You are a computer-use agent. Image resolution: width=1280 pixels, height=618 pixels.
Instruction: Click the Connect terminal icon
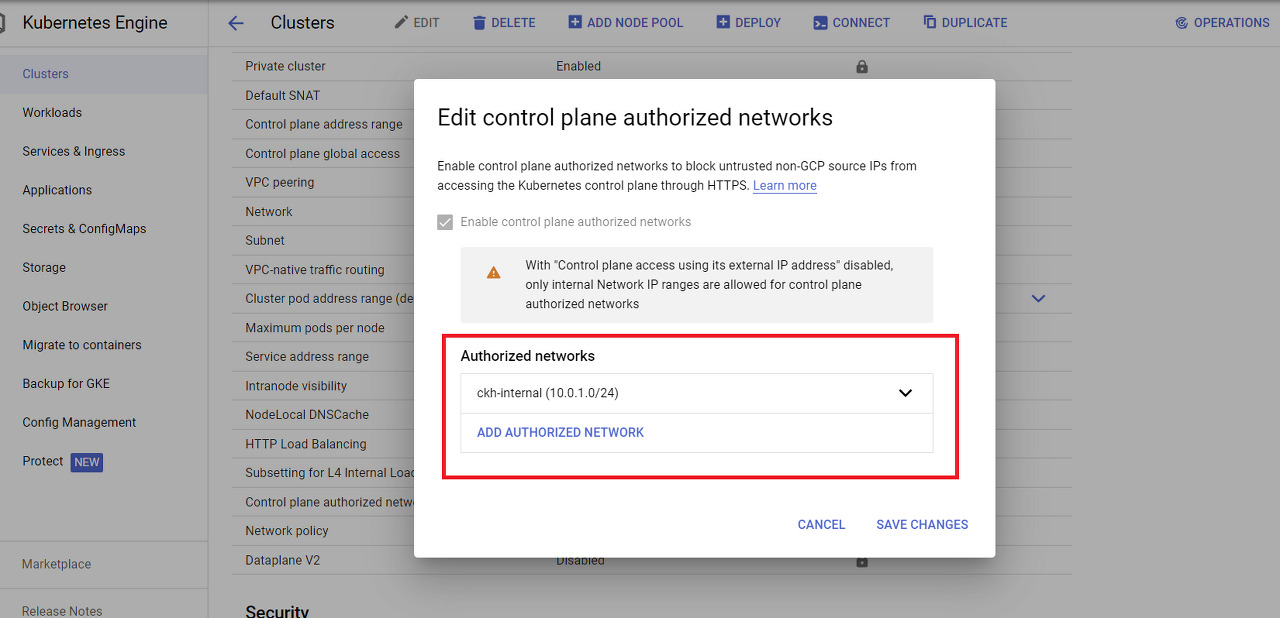(x=820, y=22)
